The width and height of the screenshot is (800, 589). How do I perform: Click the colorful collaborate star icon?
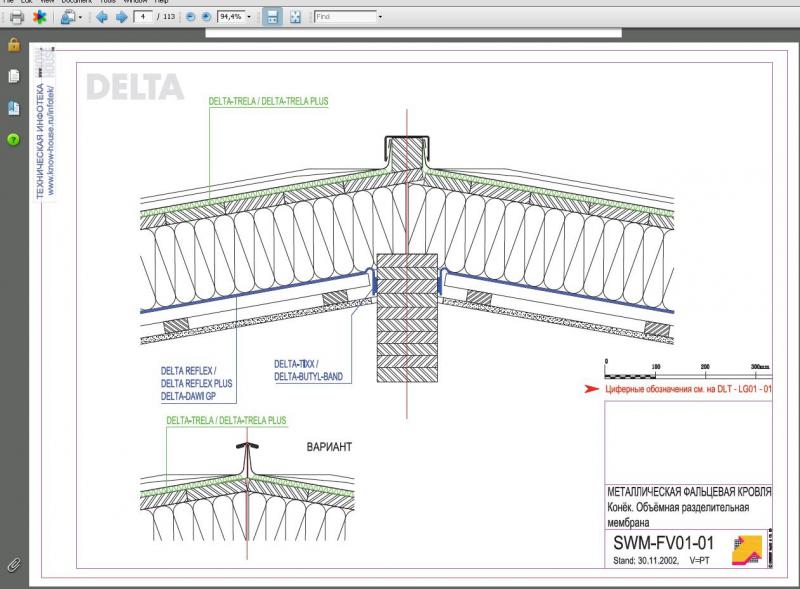pos(39,17)
